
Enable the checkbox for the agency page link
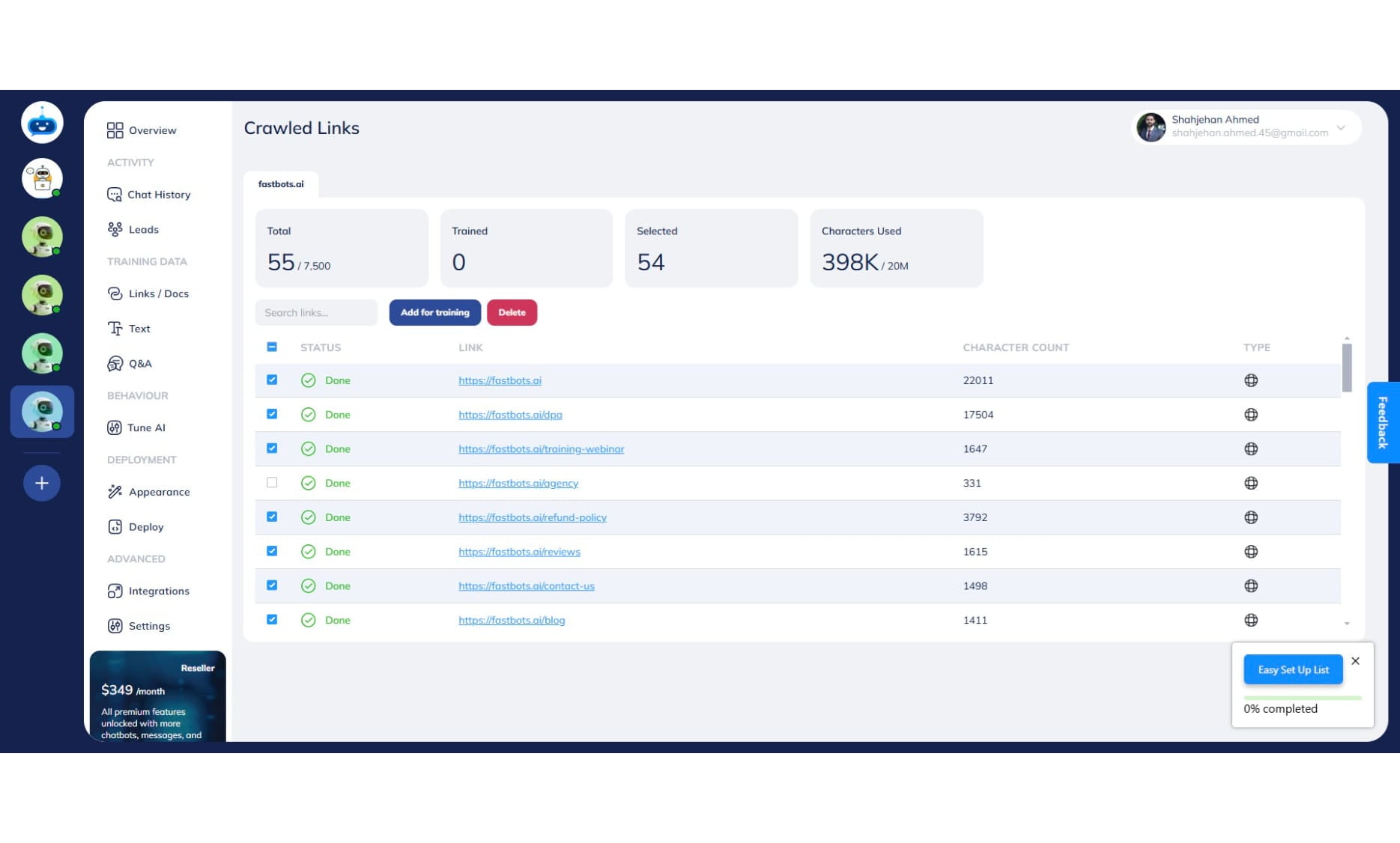(x=271, y=482)
